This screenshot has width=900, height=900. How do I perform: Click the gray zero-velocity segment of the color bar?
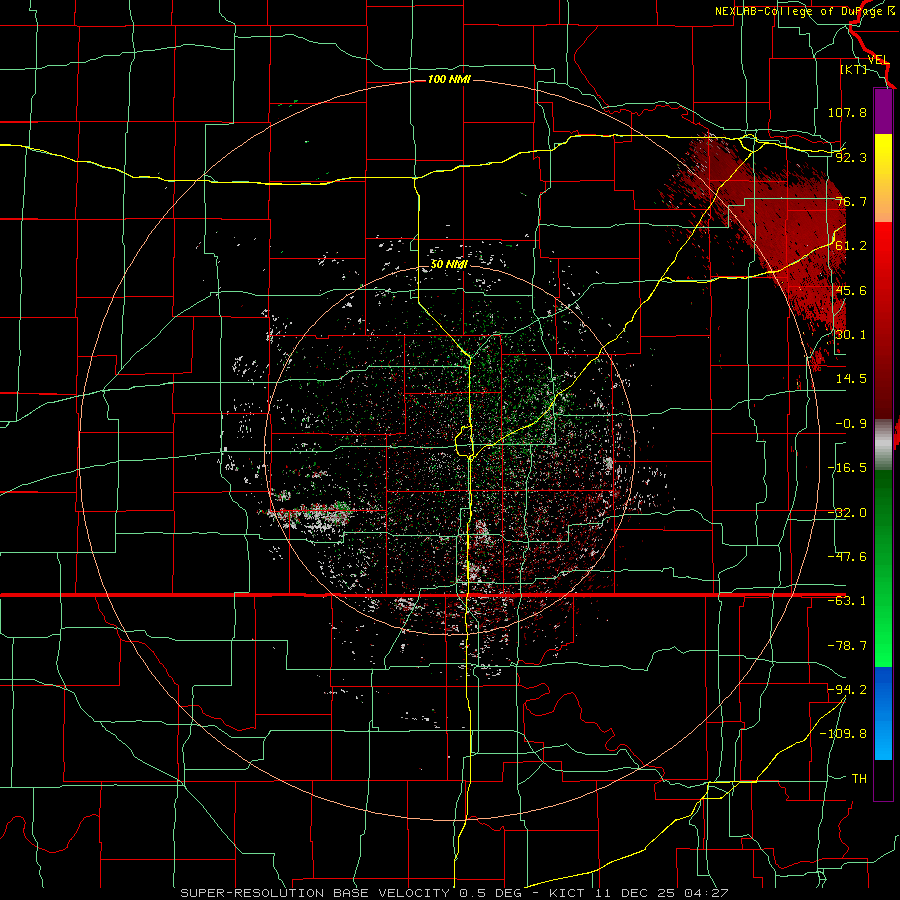click(x=883, y=442)
